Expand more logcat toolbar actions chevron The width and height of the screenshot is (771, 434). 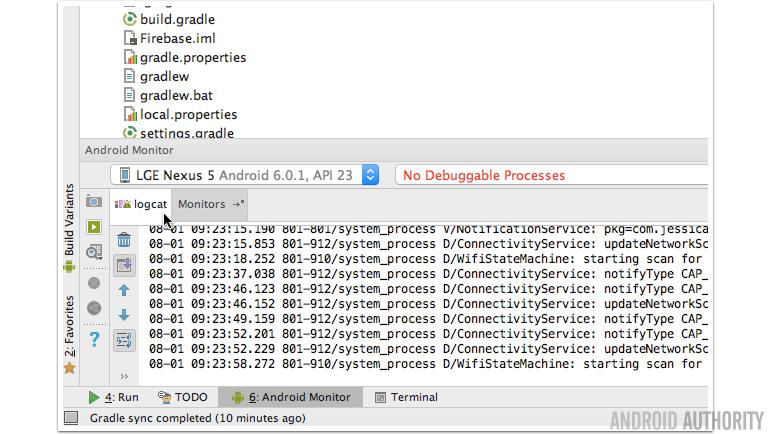point(124,376)
